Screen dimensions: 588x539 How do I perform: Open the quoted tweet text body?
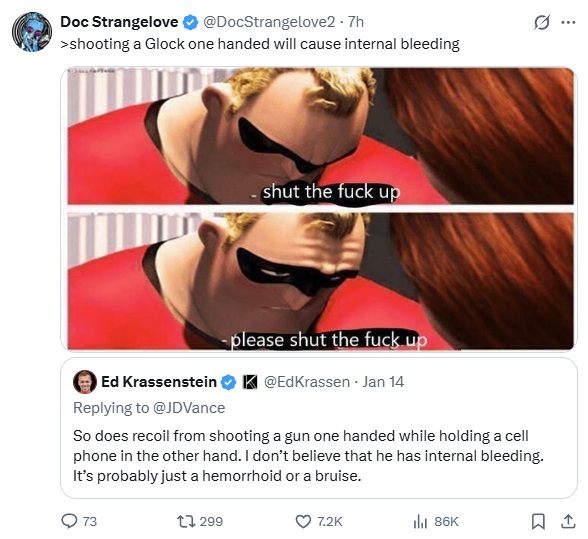coord(308,456)
